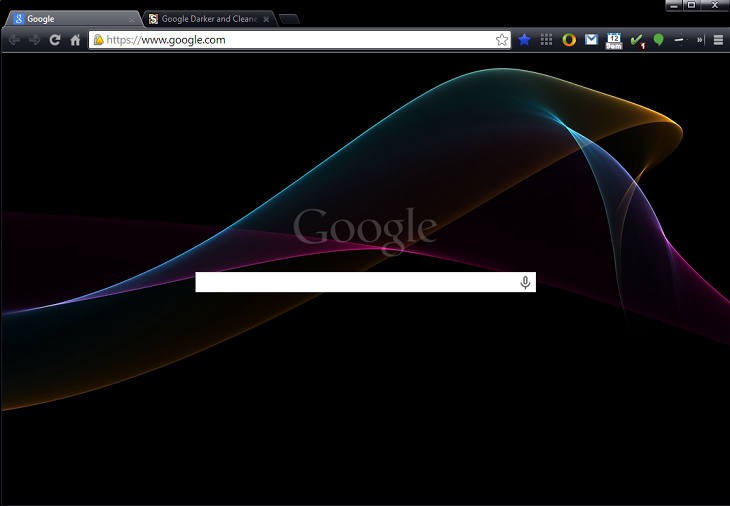Go back with the back arrow

pos(14,40)
